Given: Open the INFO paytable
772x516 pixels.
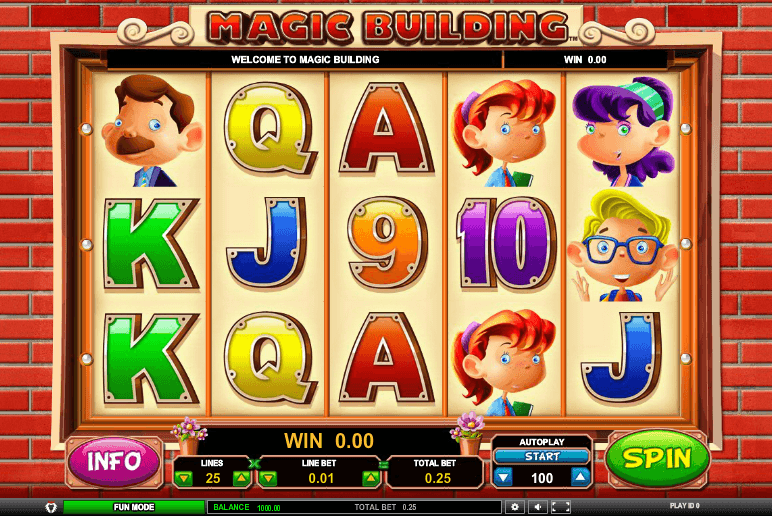Looking at the screenshot, I should click(114, 461).
